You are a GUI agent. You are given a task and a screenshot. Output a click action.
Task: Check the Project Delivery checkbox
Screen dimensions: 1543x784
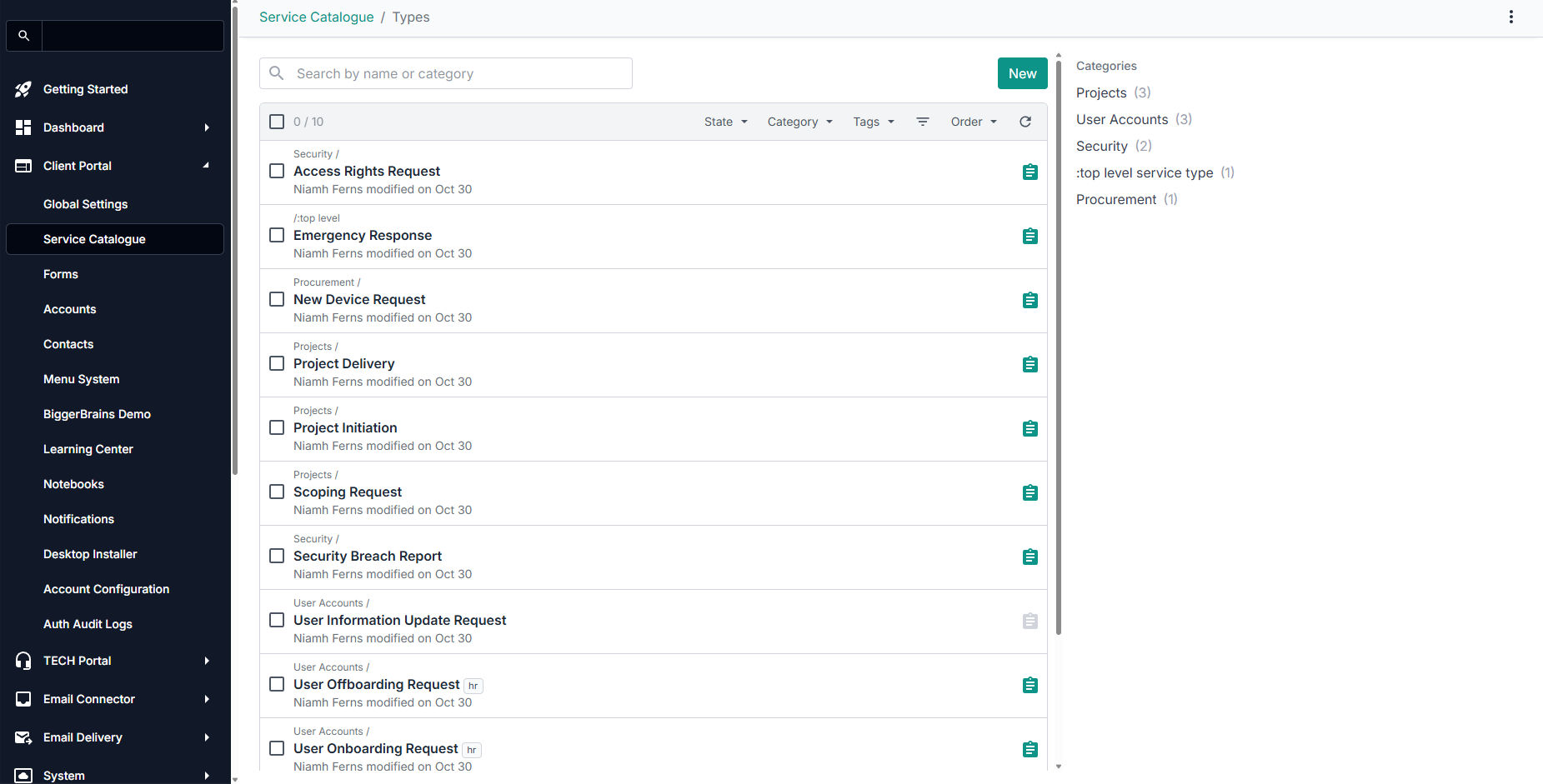coord(277,363)
